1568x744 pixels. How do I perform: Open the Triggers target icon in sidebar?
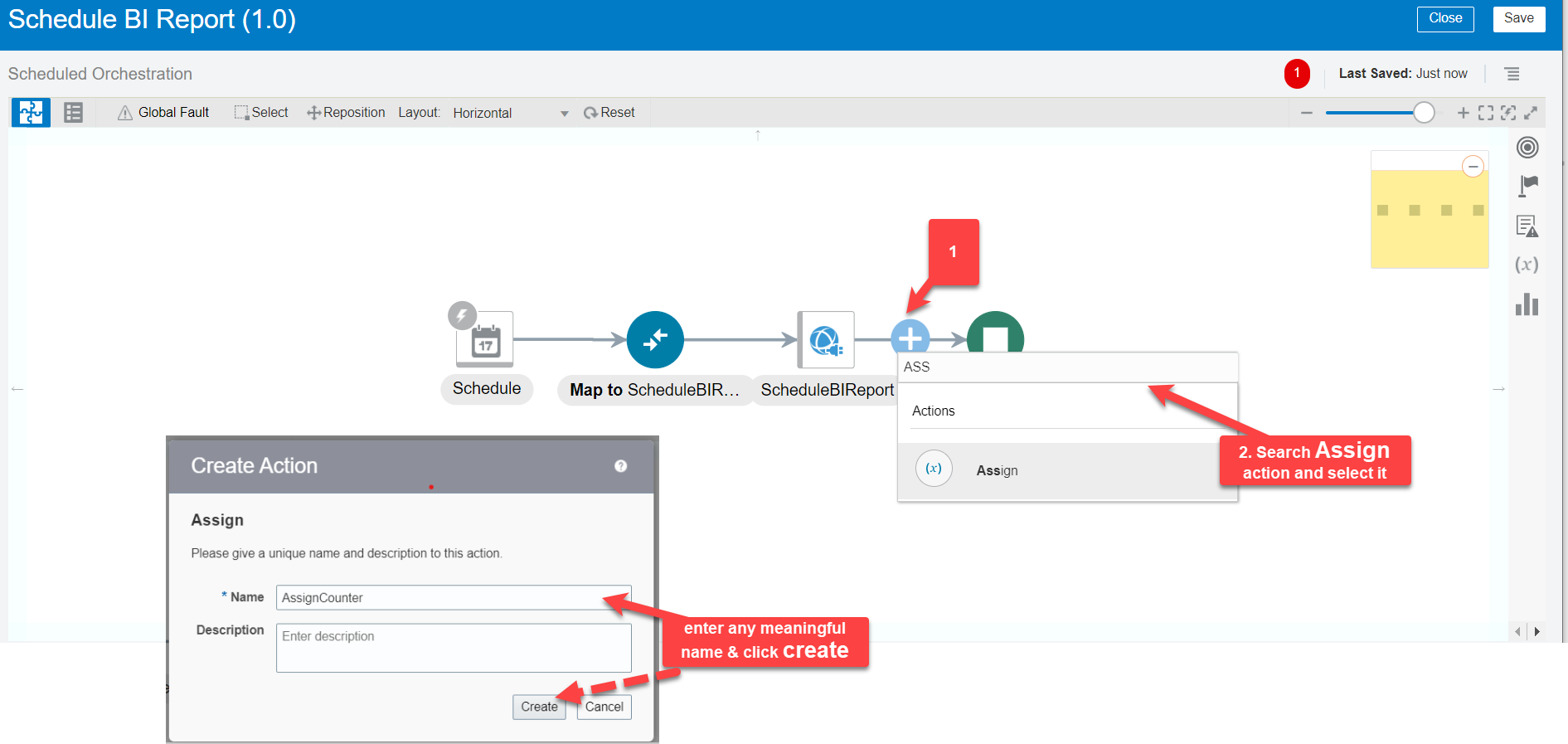click(1527, 148)
